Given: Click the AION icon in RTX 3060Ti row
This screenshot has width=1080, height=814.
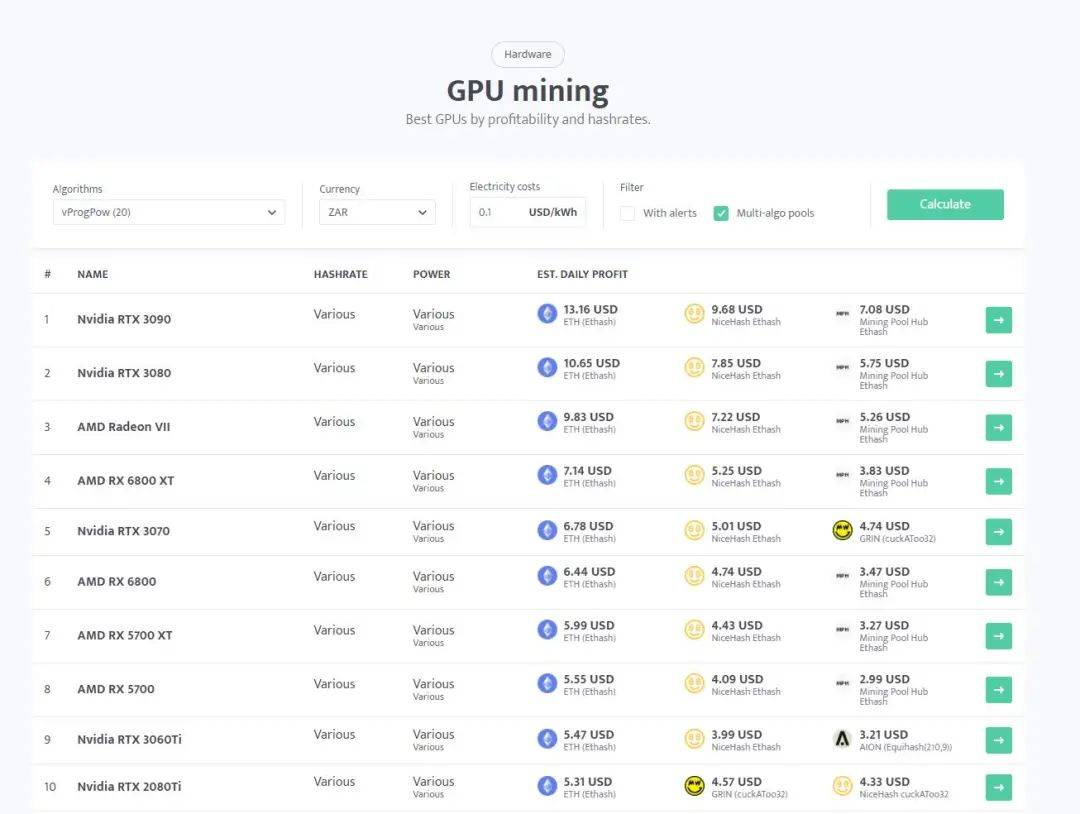Looking at the screenshot, I should pos(843,739).
